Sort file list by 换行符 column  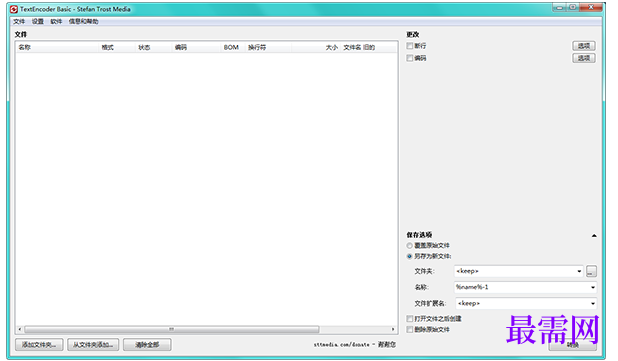(268, 47)
